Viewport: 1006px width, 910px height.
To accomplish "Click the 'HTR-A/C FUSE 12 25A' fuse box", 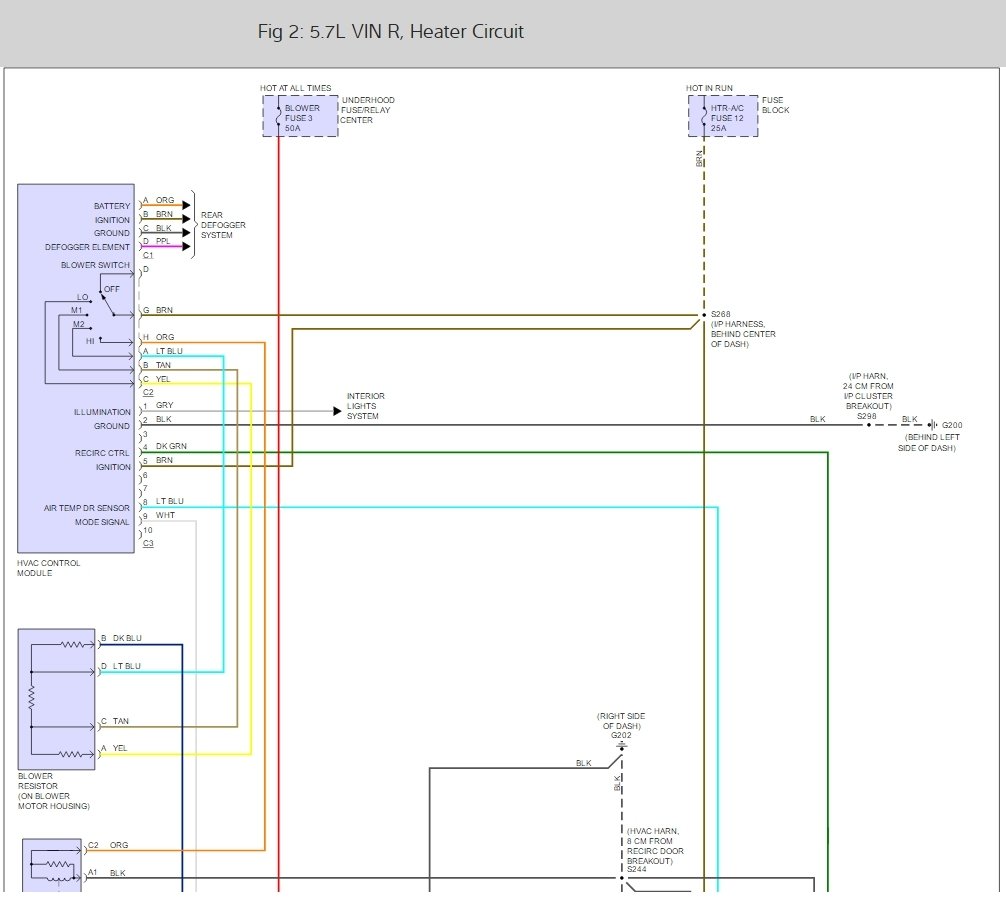I will click(723, 116).
